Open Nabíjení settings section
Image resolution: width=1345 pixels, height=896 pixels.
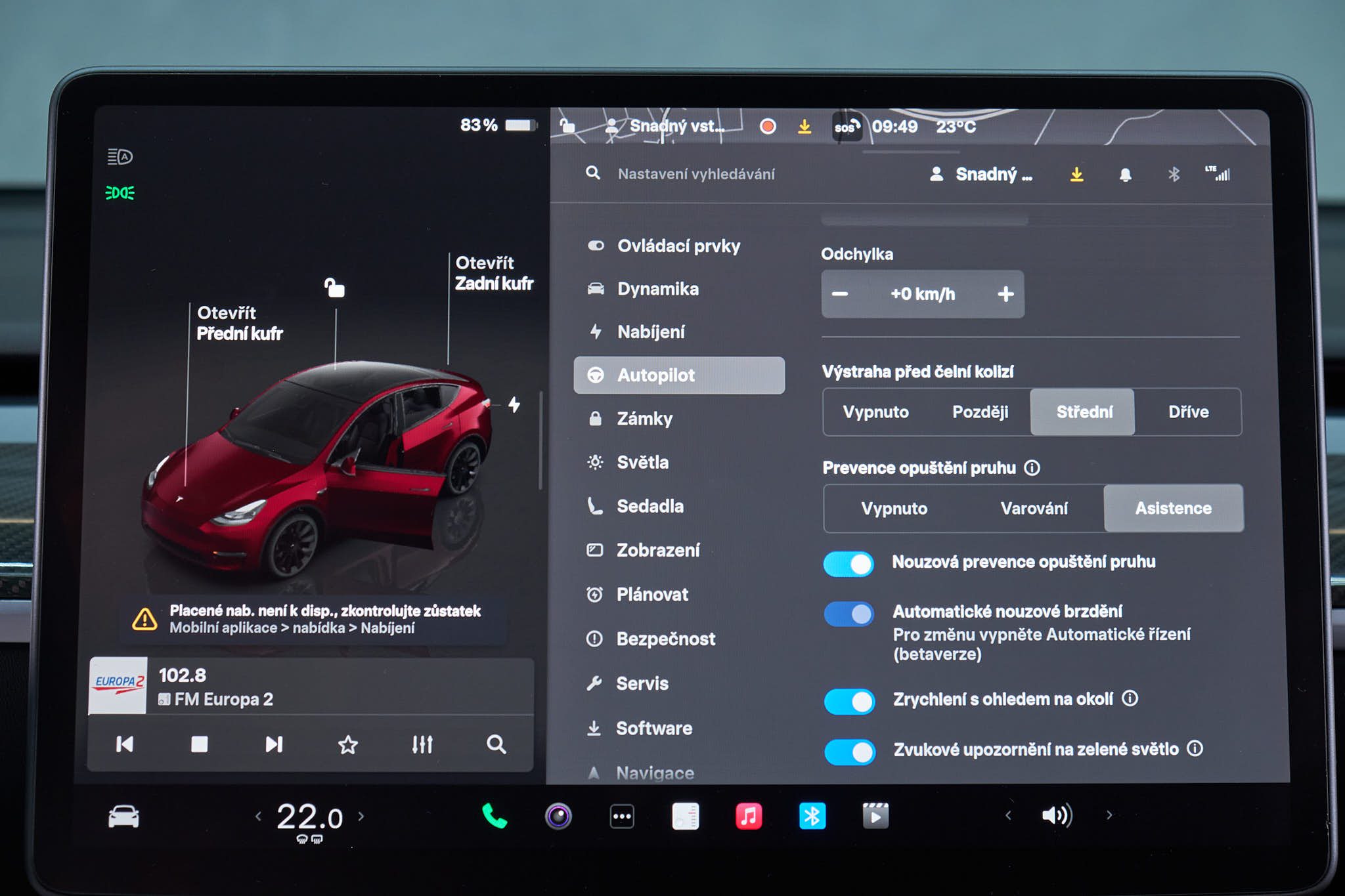[x=679, y=332]
